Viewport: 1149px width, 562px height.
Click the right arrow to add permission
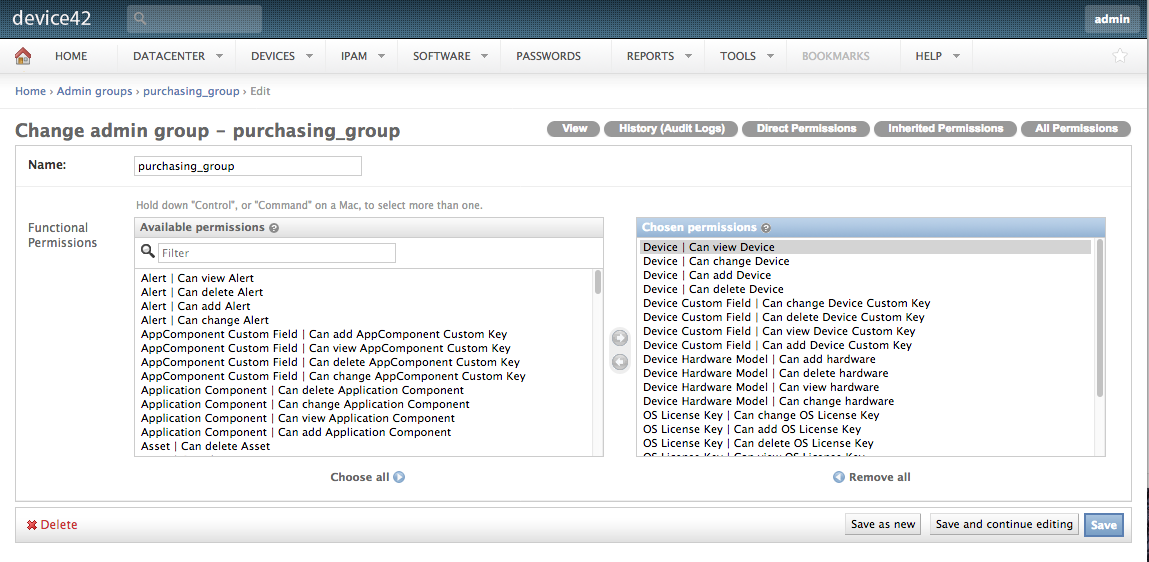(x=620, y=338)
